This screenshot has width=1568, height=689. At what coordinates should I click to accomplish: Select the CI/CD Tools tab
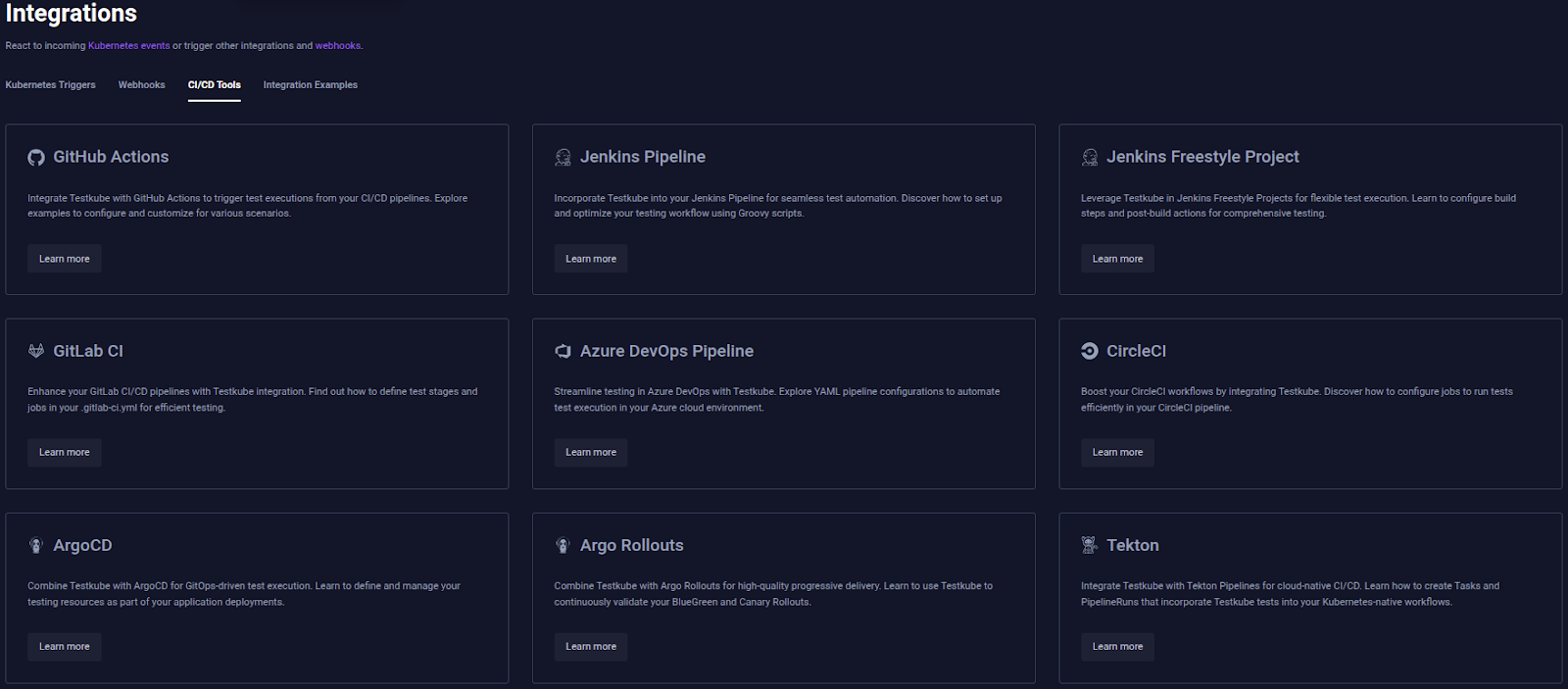(x=215, y=85)
